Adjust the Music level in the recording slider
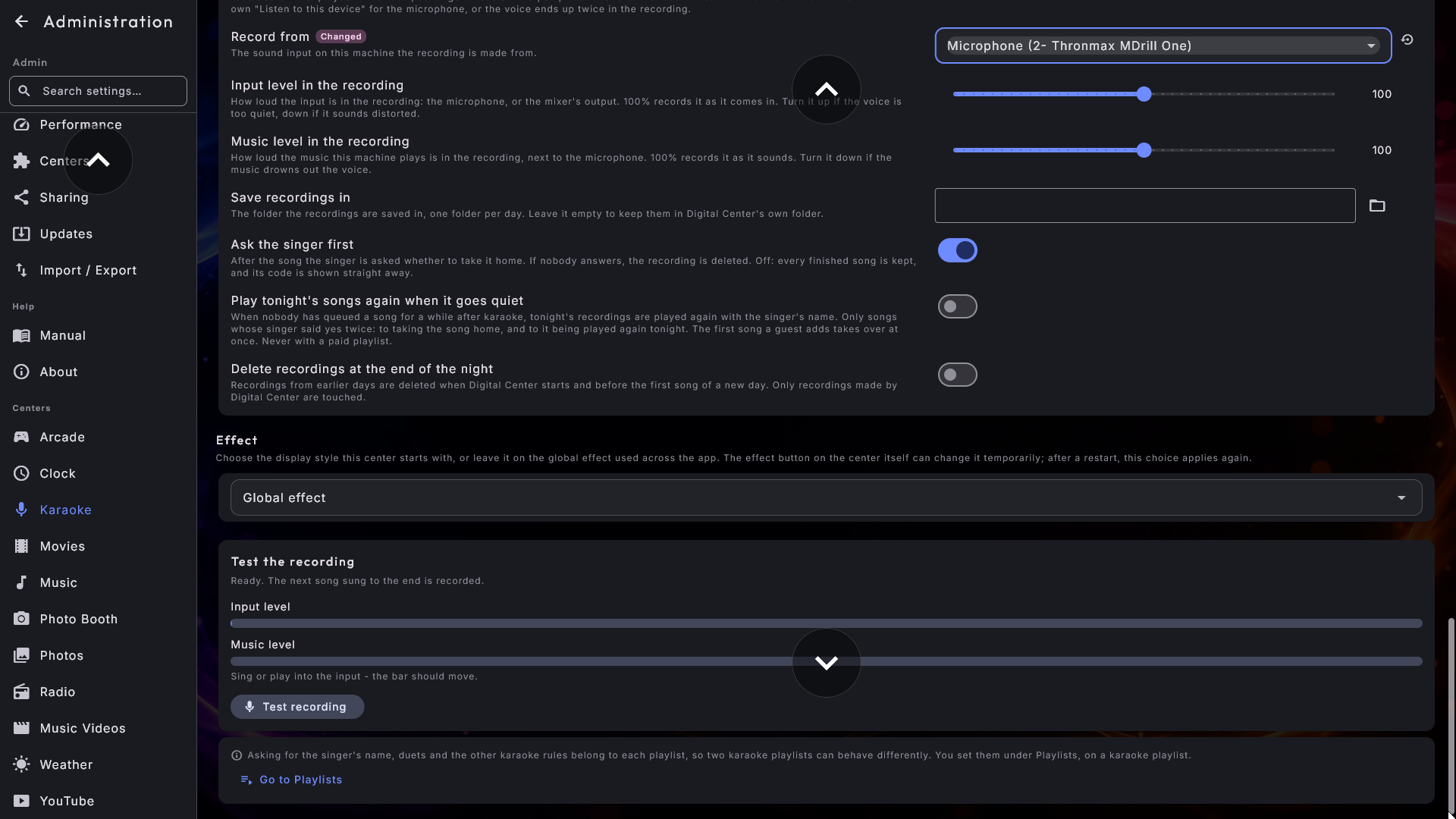 [x=1144, y=150]
